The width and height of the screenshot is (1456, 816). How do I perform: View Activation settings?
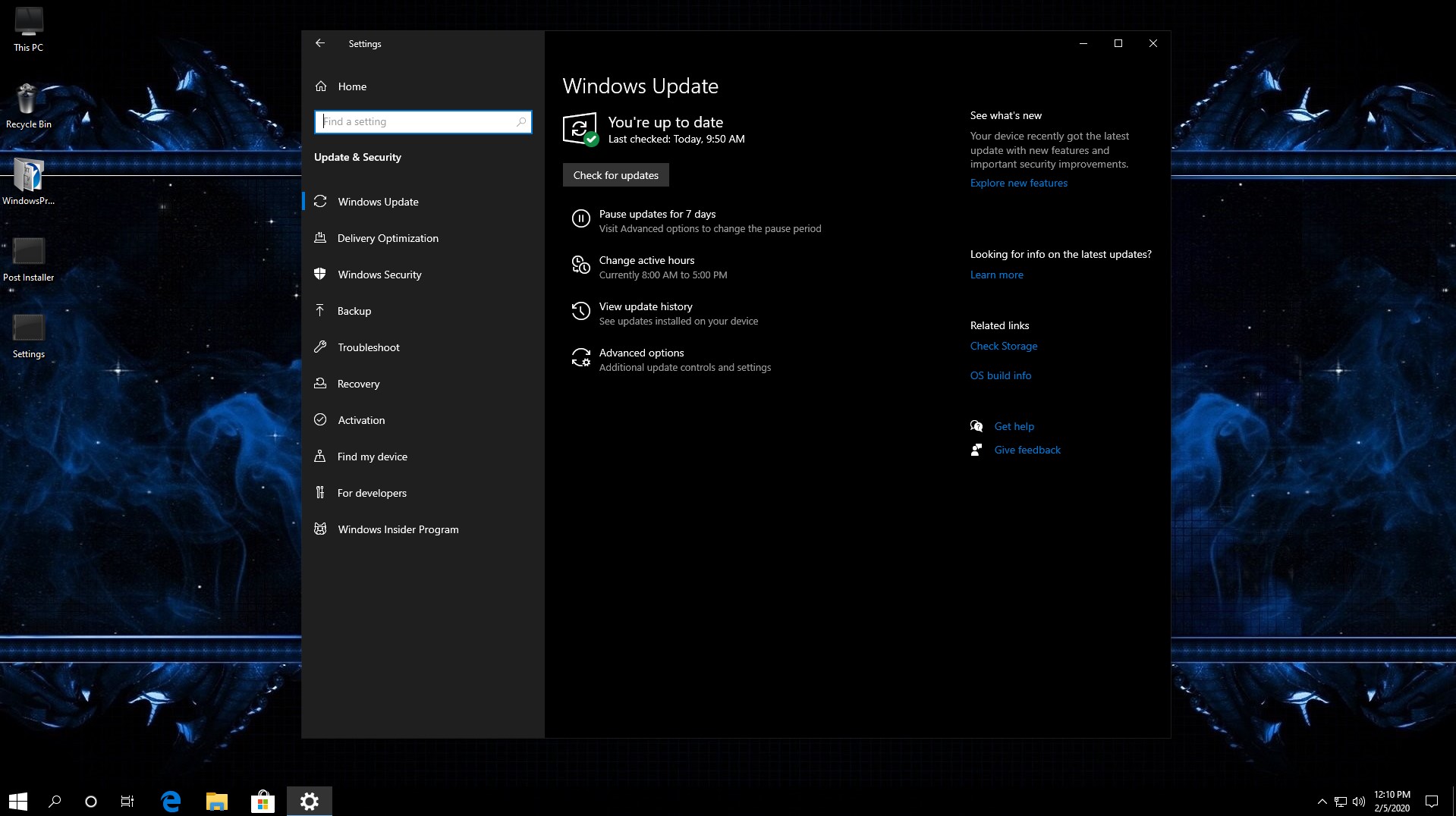coord(423,420)
